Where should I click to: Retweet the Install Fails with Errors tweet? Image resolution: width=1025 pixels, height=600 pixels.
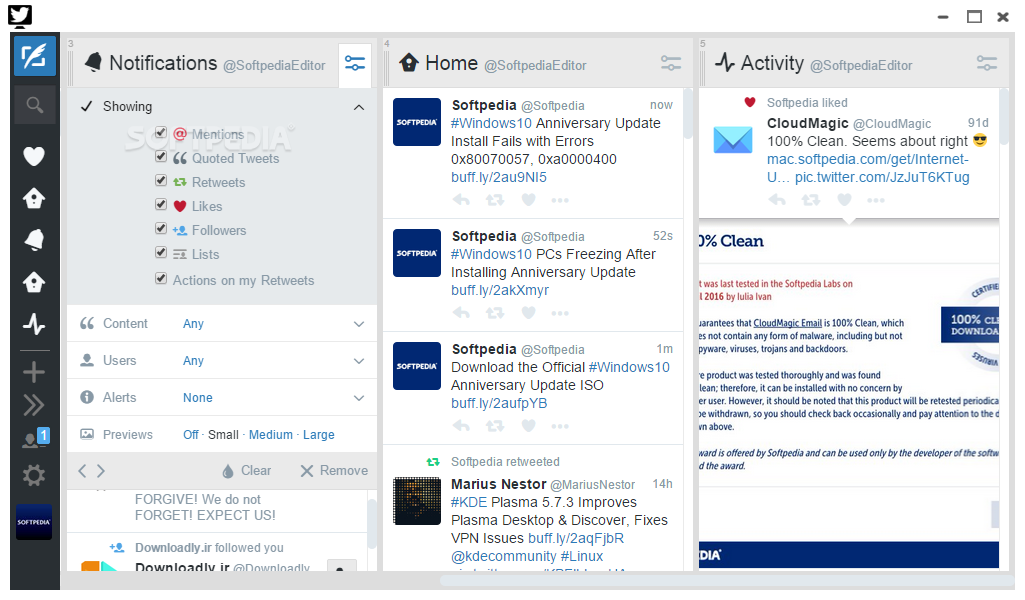(495, 200)
